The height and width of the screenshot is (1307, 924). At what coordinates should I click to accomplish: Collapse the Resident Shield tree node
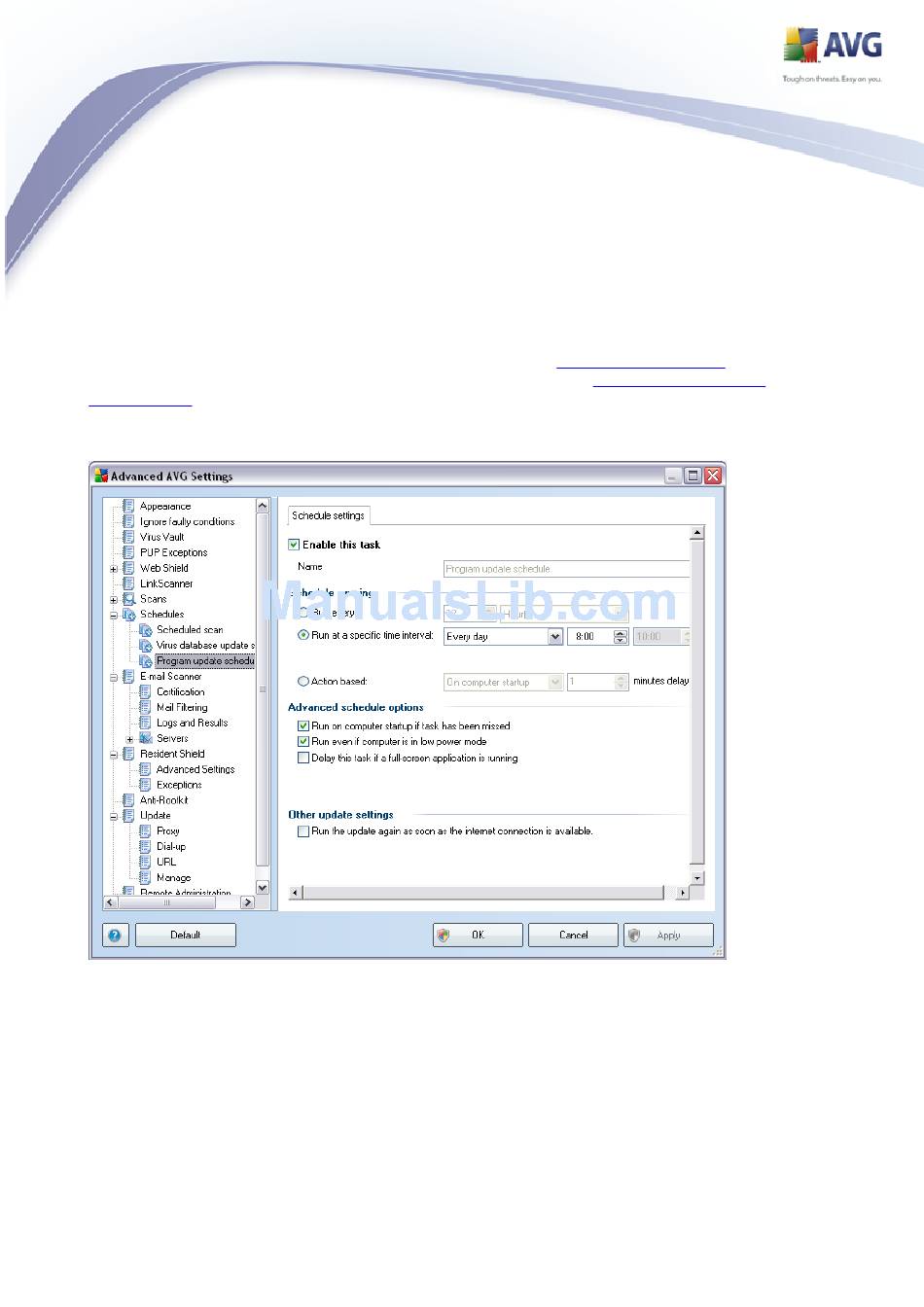coord(114,755)
